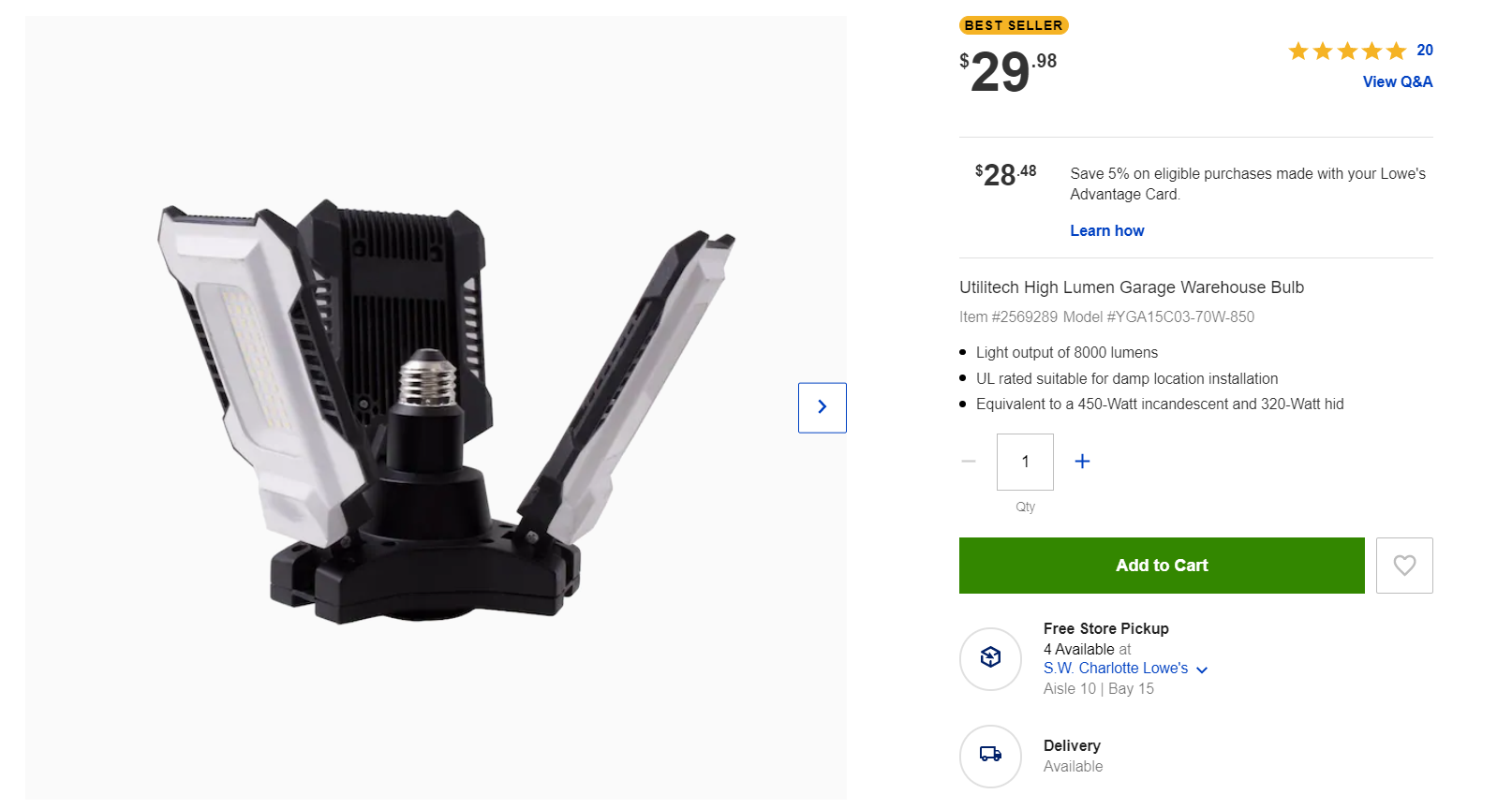
Task: Save item with heart wishlist icon
Action: pos(1404,566)
